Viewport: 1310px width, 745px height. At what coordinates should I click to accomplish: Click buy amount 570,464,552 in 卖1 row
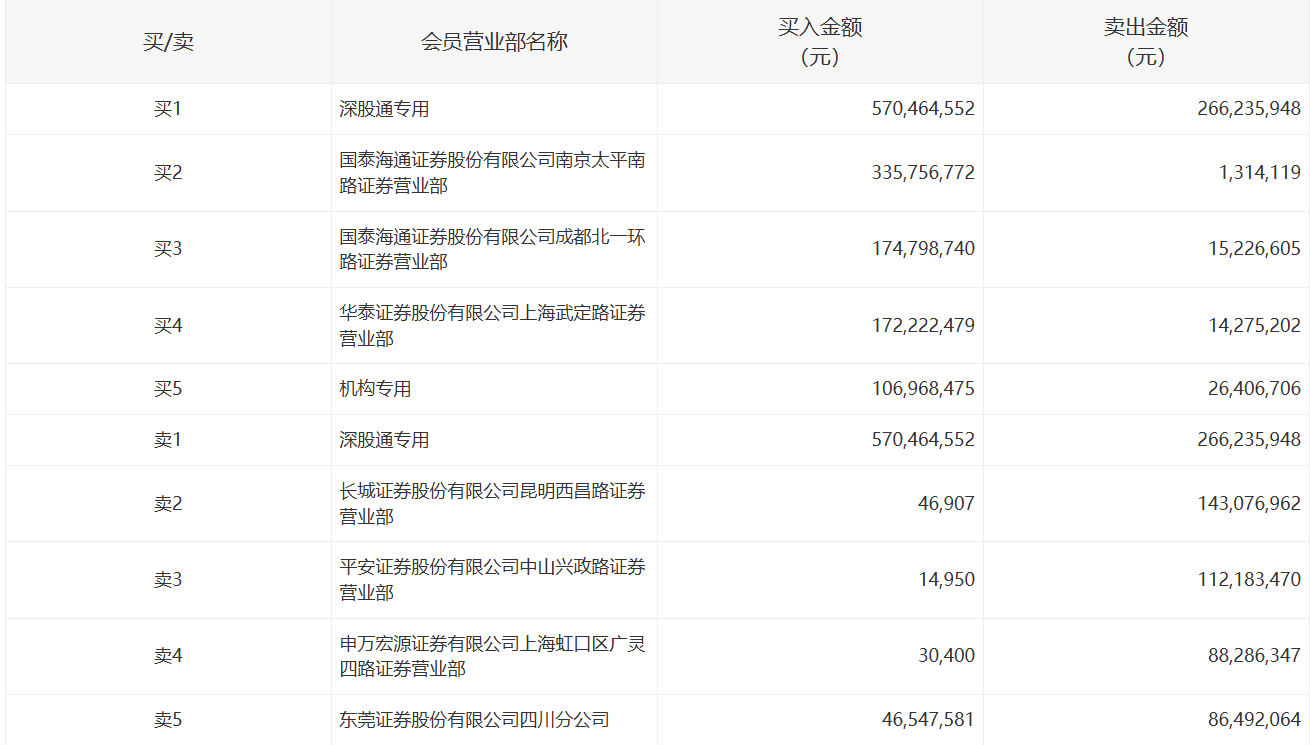pos(923,440)
